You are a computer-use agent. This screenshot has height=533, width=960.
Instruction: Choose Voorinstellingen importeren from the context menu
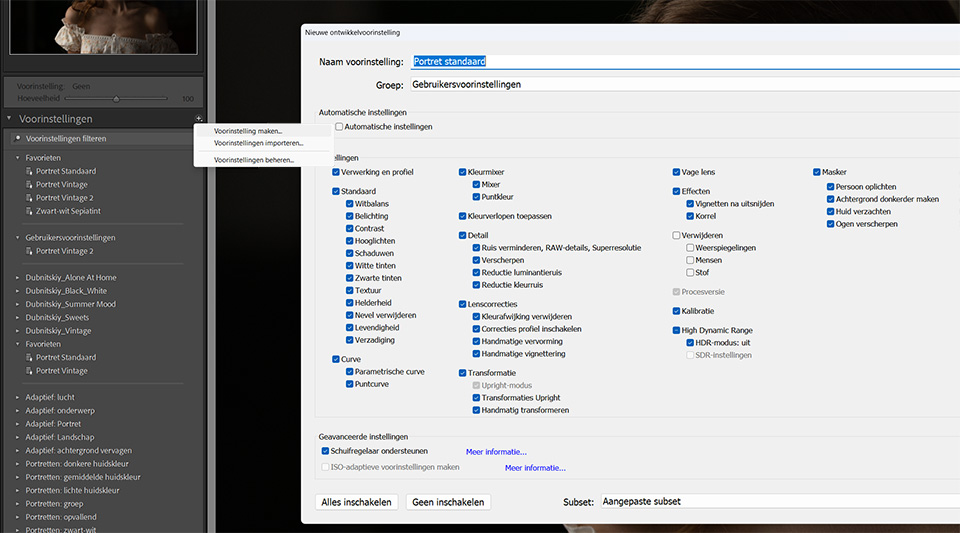pyautogui.click(x=258, y=143)
